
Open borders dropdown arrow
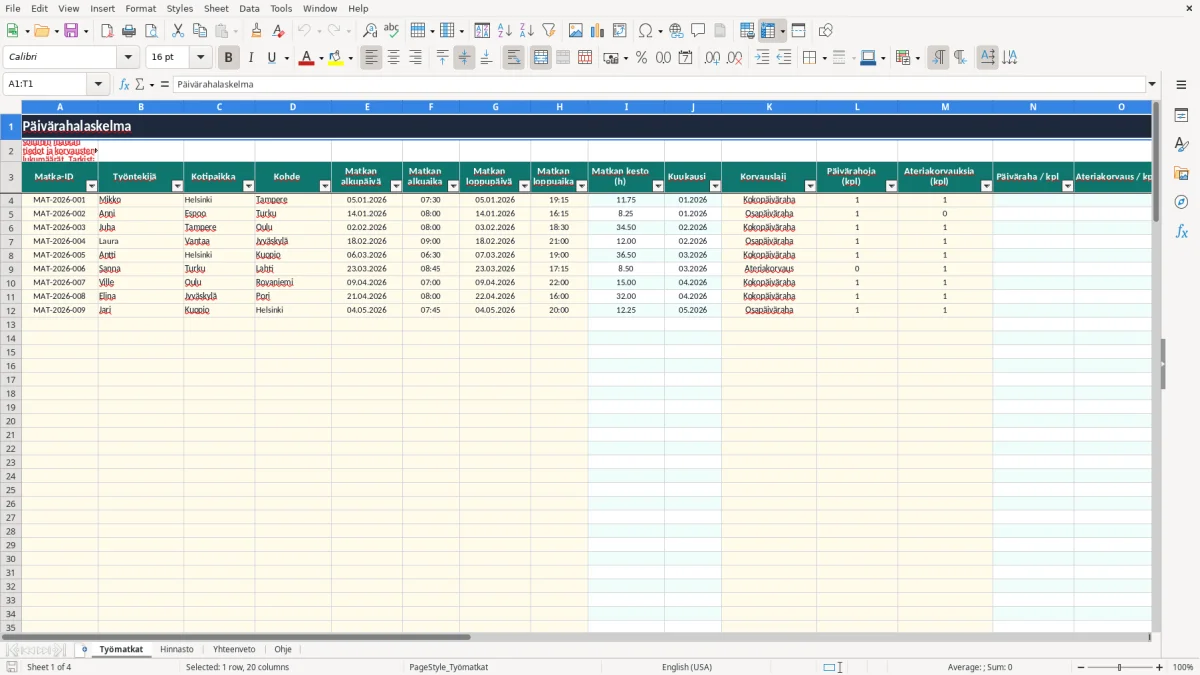pyautogui.click(x=824, y=58)
